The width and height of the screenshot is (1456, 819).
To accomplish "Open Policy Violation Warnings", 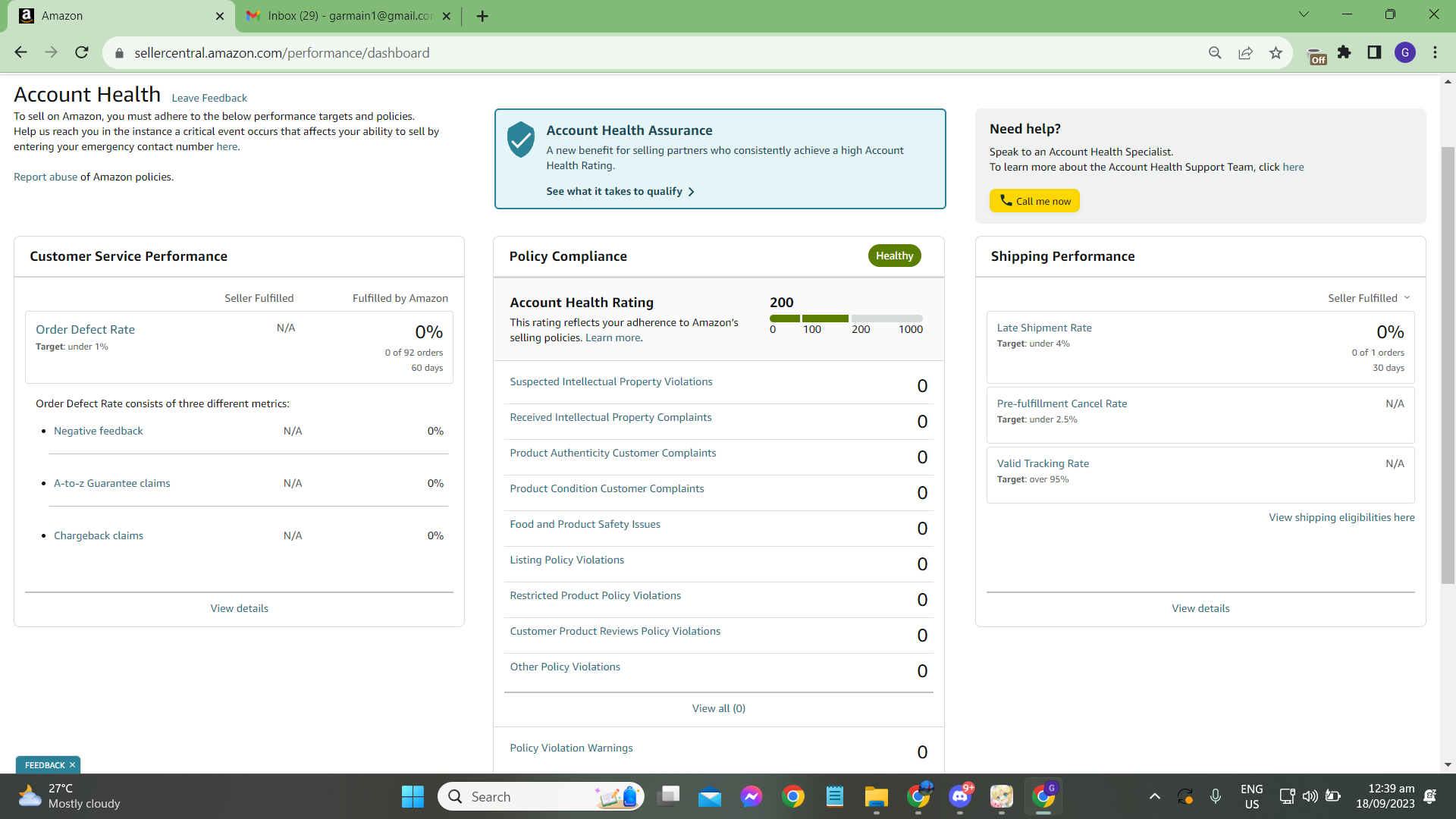I will coord(571,748).
